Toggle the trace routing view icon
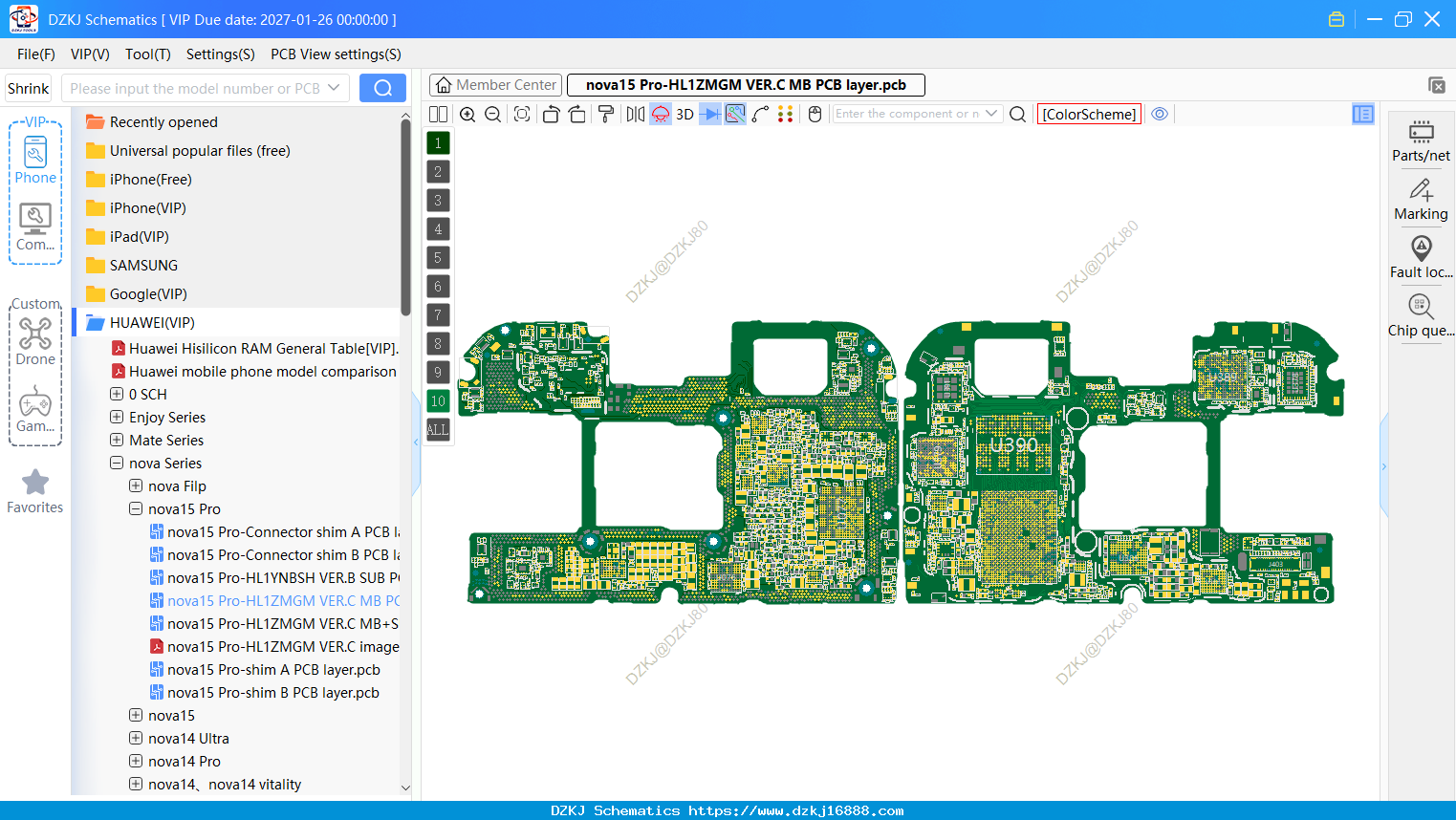 coord(735,114)
